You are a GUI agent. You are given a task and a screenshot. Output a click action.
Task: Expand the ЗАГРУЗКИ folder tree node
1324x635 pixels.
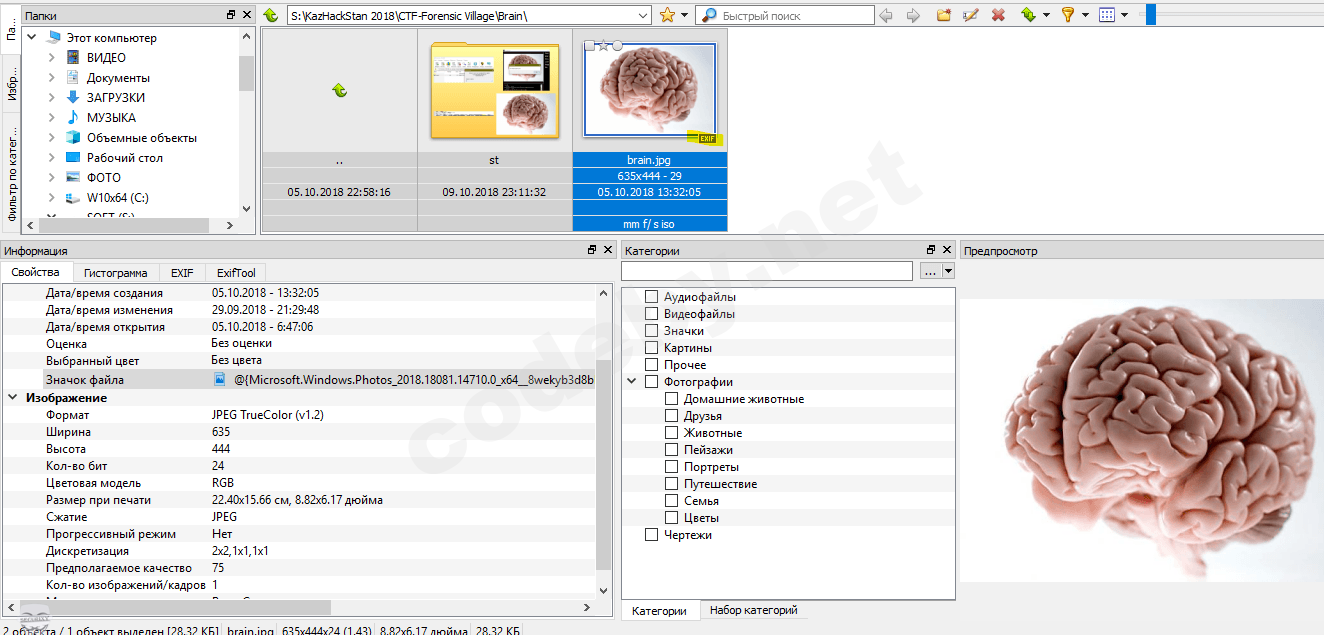tap(52, 98)
